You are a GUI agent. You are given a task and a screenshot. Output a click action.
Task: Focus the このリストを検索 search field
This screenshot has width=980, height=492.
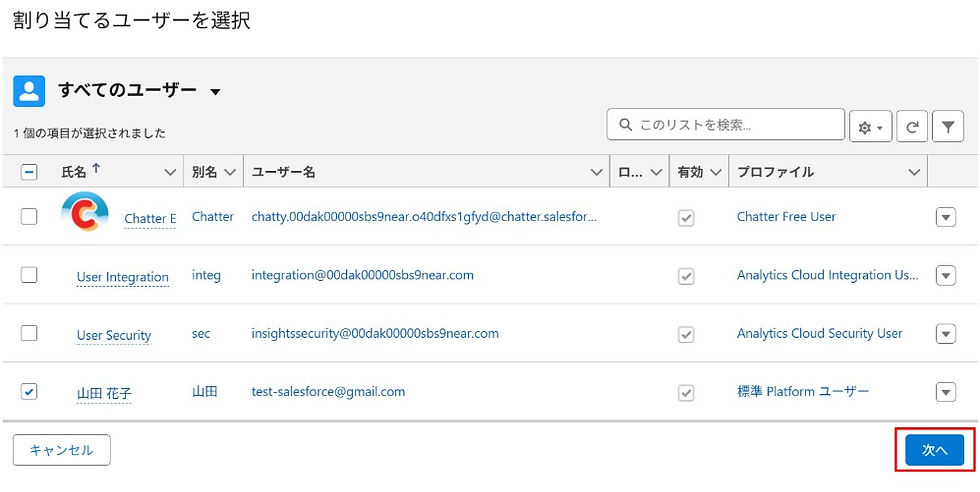click(x=726, y=125)
